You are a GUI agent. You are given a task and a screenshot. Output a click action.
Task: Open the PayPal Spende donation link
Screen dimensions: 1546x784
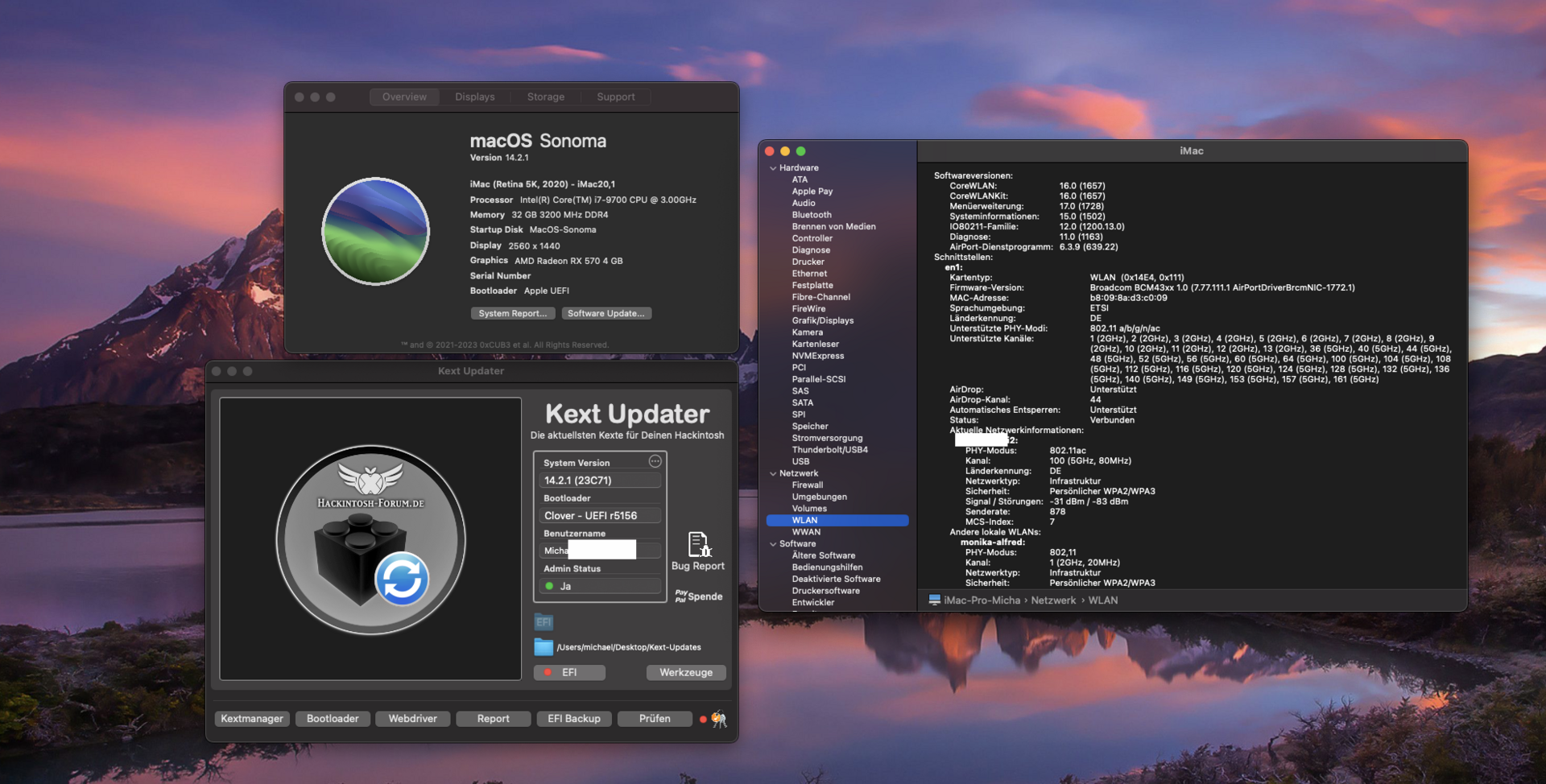[698, 596]
